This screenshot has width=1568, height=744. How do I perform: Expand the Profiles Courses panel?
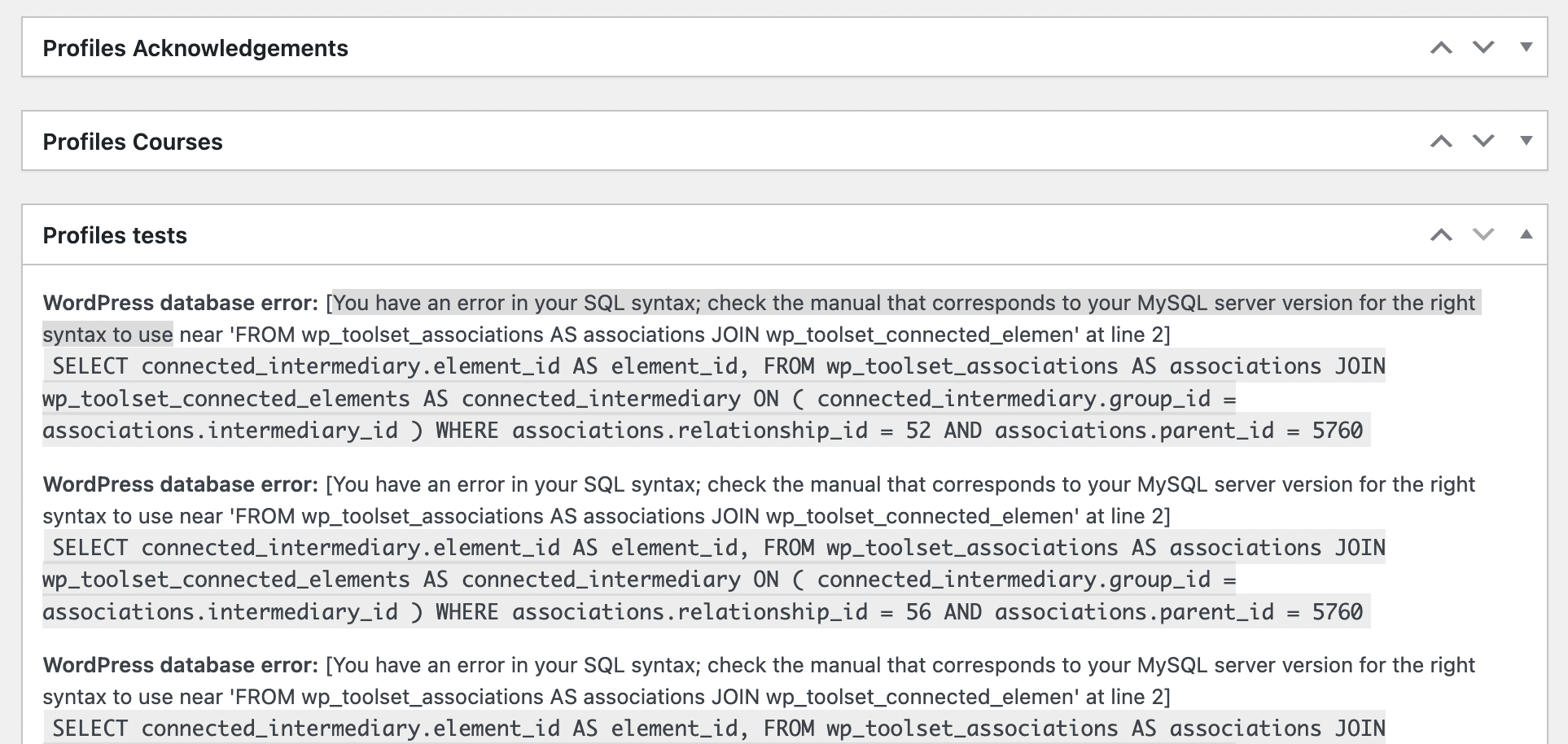point(1526,142)
